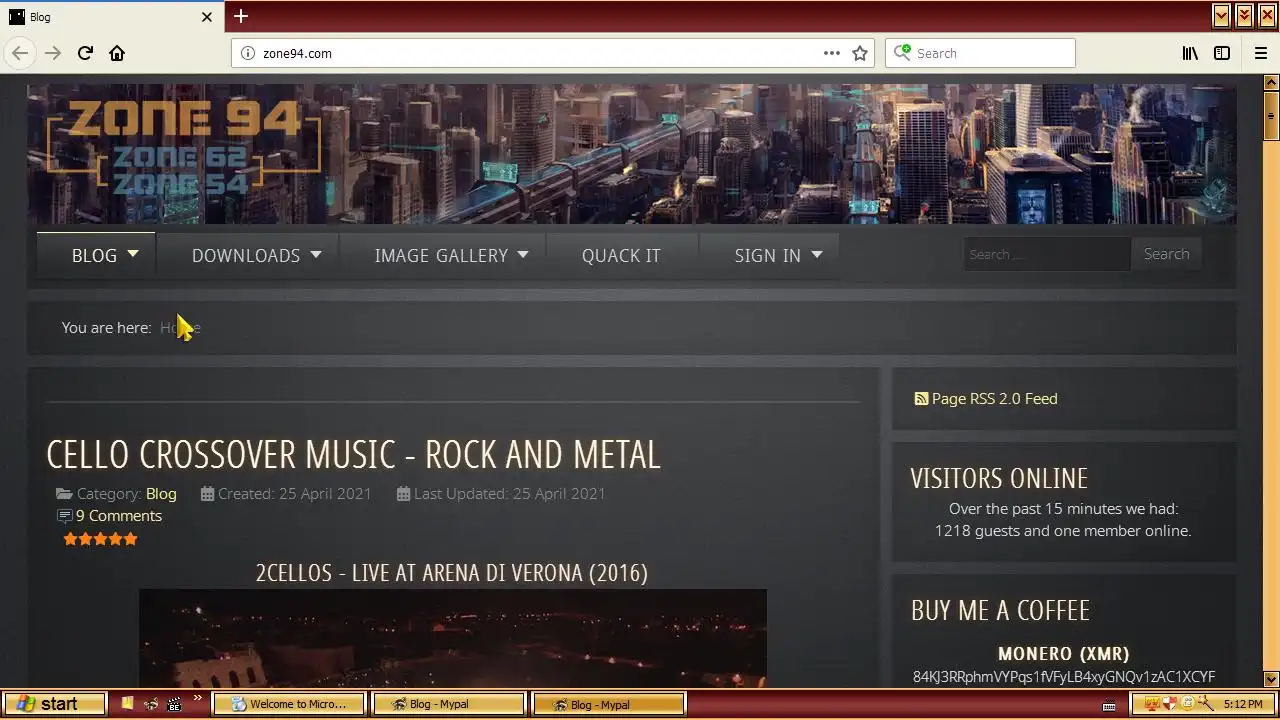
Task: Expand quick launch overflow chevron
Action: (x=197, y=699)
